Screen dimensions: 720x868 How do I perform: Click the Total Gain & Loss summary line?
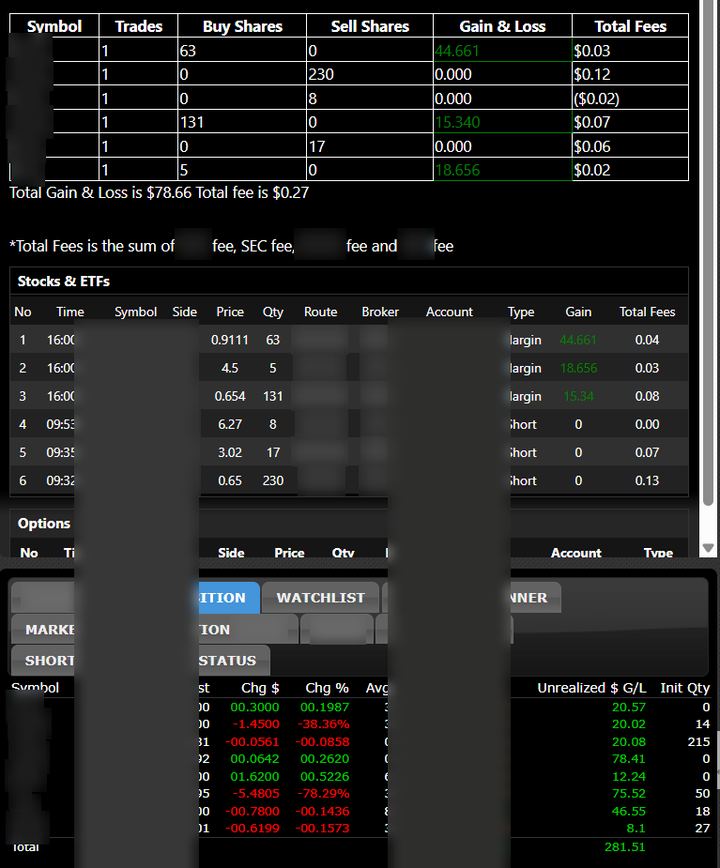159,193
